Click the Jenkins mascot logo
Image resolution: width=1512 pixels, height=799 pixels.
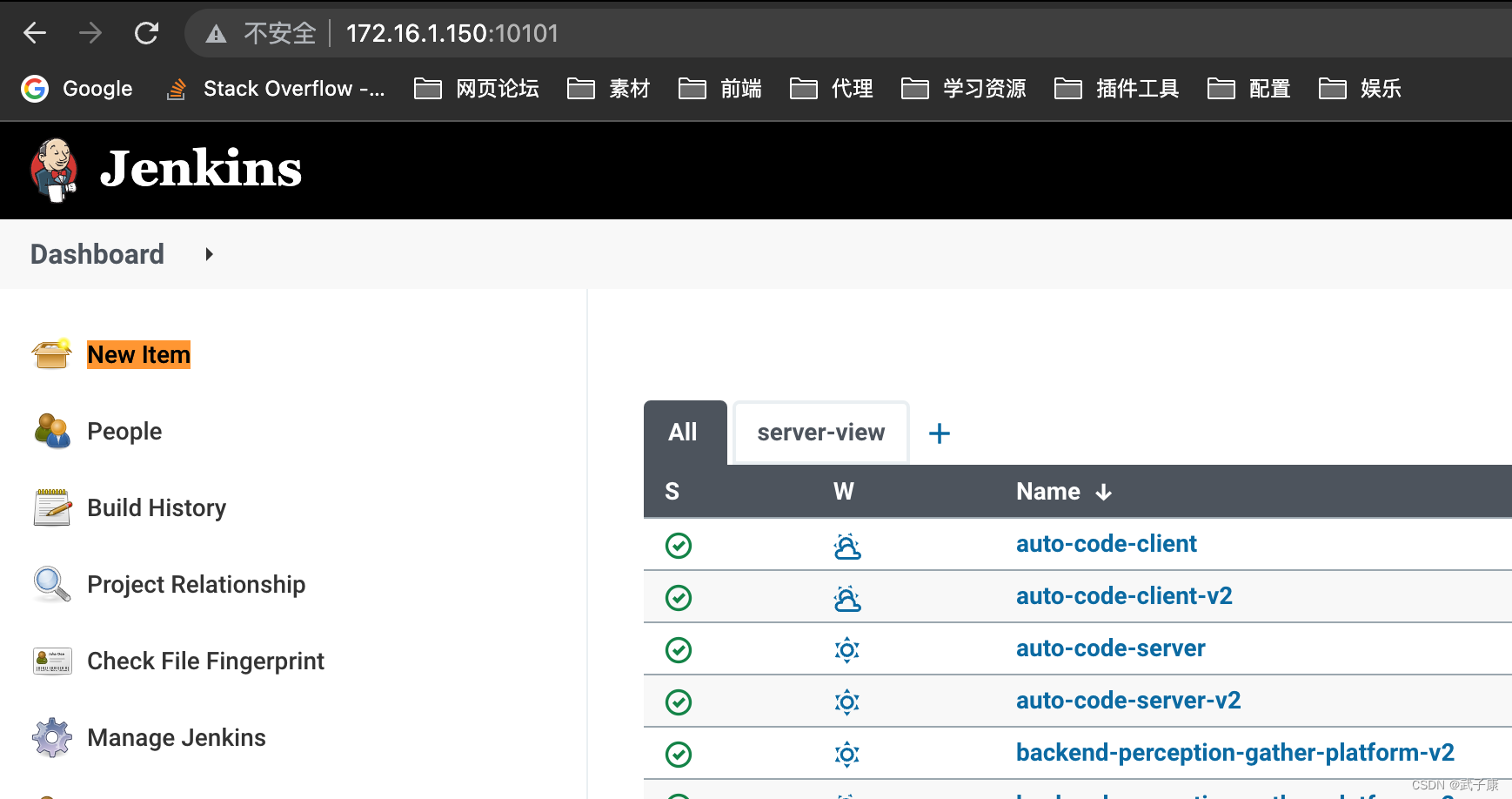(x=52, y=170)
